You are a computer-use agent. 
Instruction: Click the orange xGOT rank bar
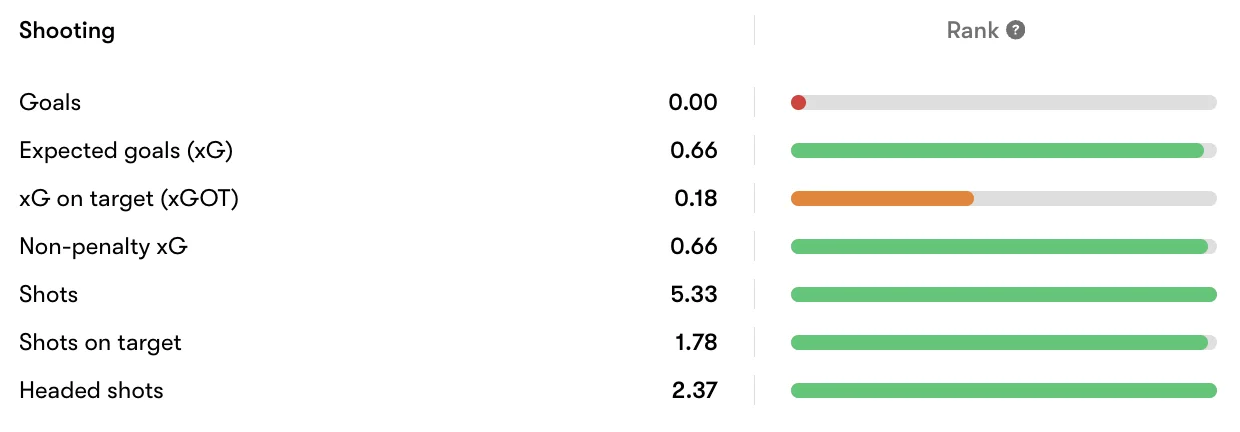click(x=882, y=198)
